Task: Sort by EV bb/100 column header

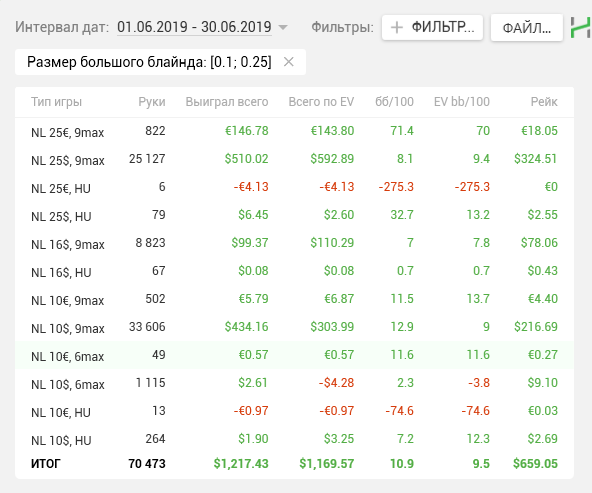Action: 462,102
